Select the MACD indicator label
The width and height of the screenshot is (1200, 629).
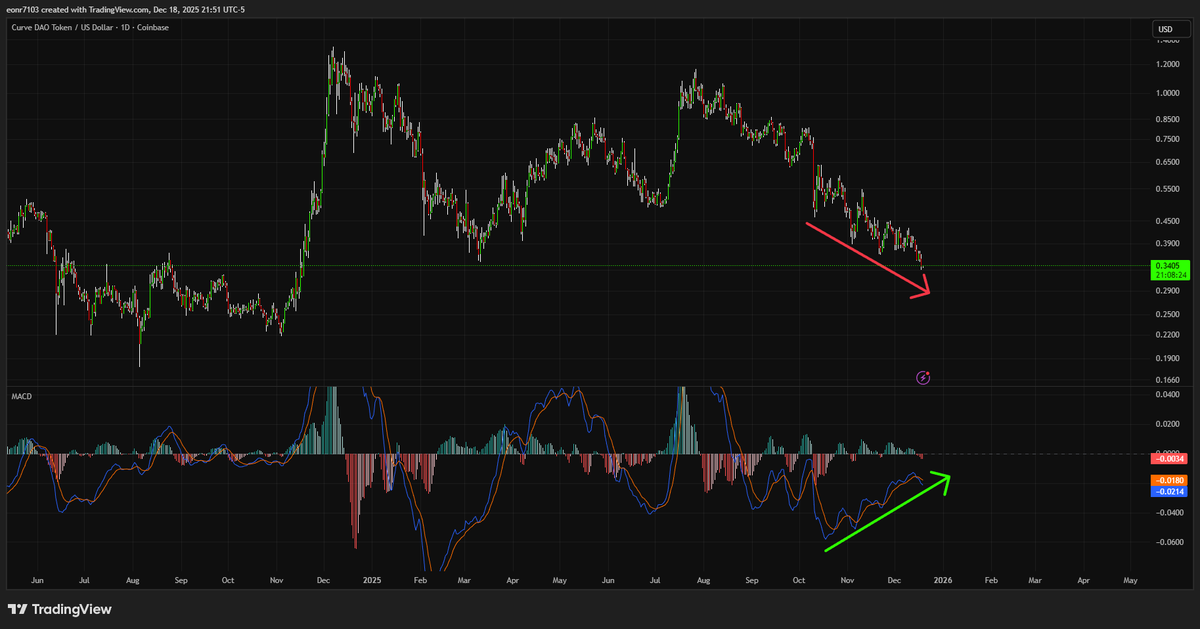tap(19, 396)
